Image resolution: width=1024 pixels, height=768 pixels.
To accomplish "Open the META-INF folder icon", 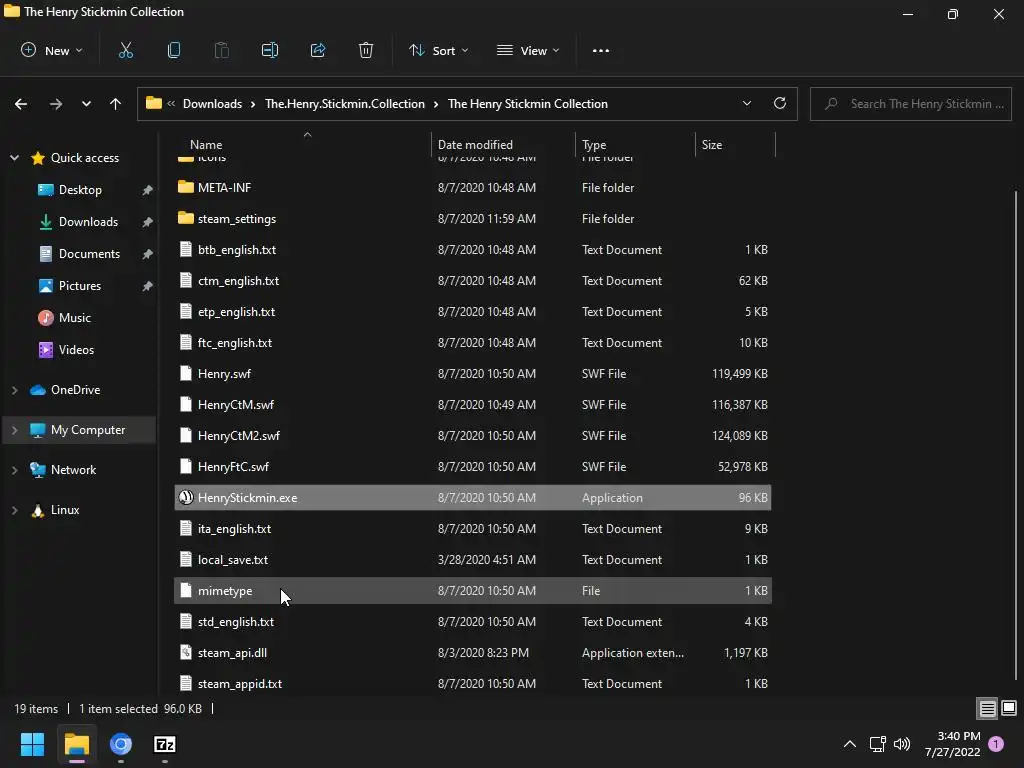I will (x=186, y=187).
